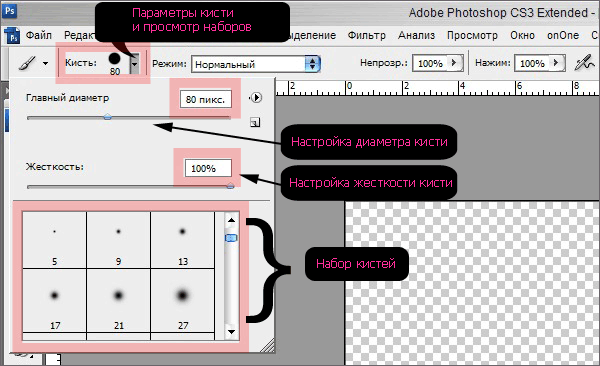Screen dimensions: 600x366
Task: Open brush panel flyout menu arrow button
Action: [256, 98]
